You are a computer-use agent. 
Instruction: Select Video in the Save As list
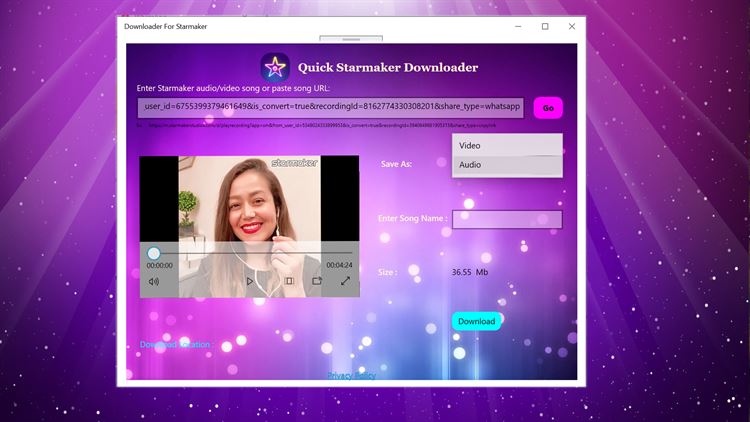[x=507, y=145]
